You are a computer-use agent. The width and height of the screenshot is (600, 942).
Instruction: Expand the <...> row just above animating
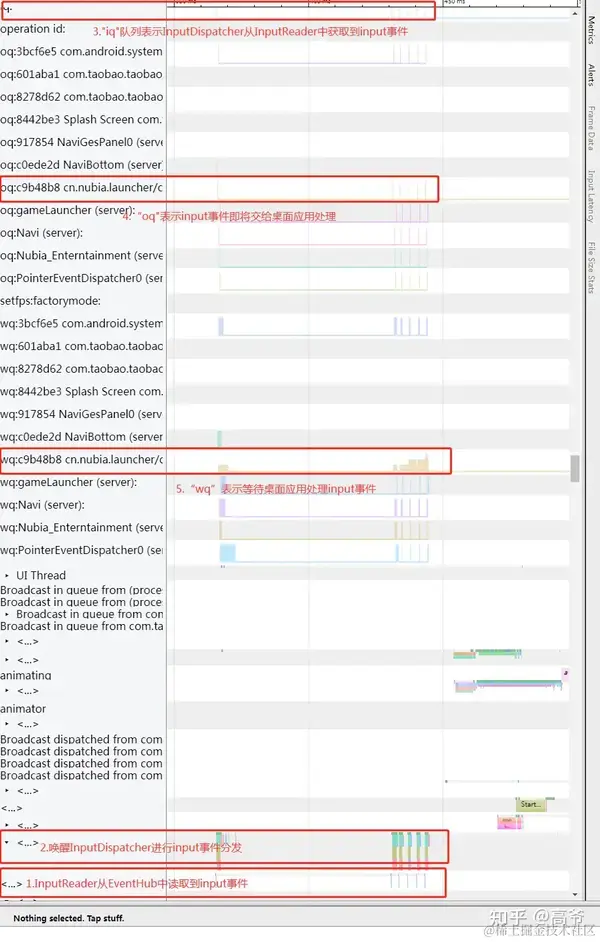[7, 660]
